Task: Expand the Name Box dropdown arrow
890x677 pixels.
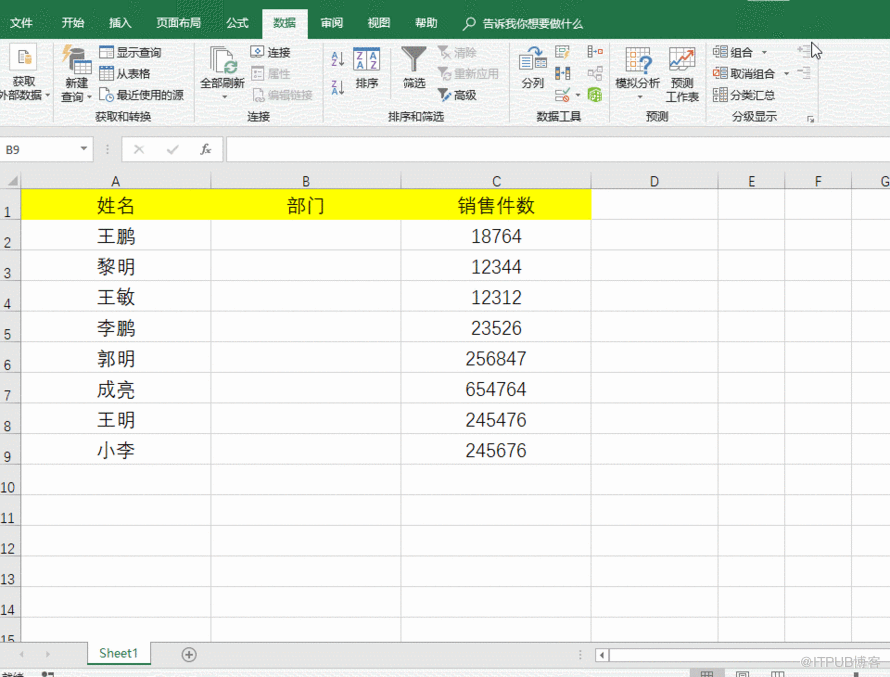Action: tap(84, 149)
